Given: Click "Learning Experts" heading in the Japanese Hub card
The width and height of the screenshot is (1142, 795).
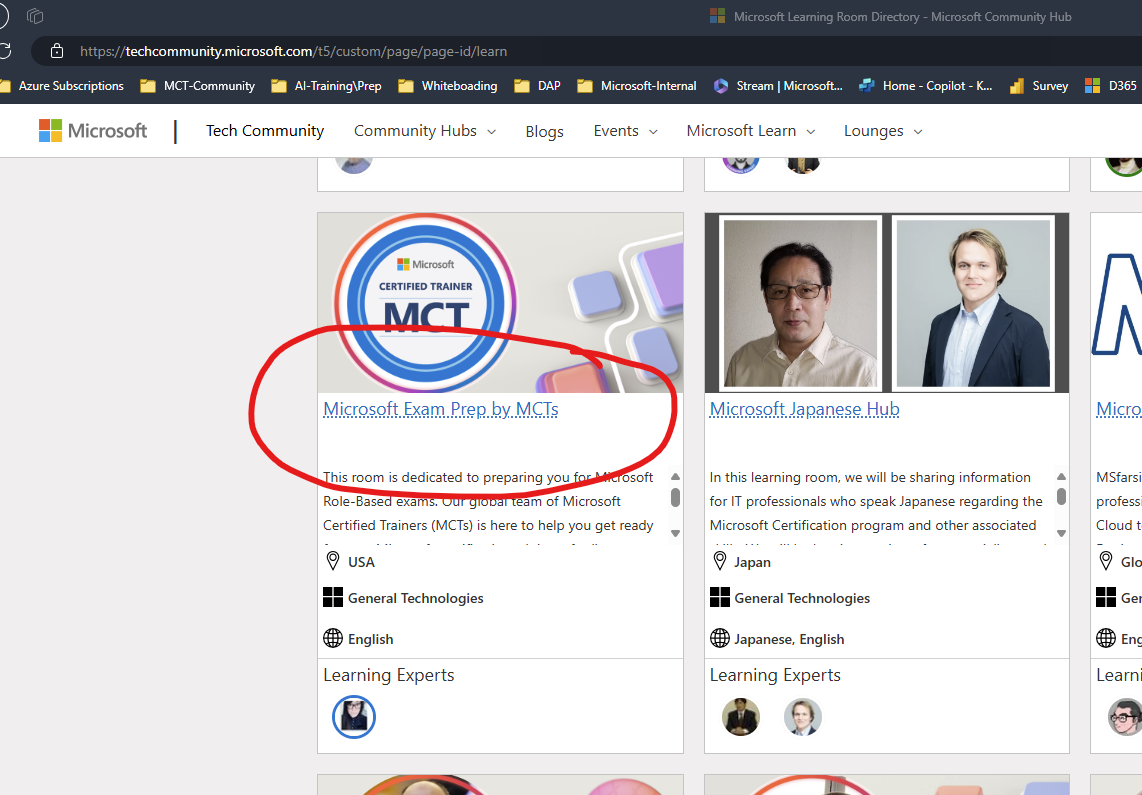Looking at the screenshot, I should tap(775, 675).
